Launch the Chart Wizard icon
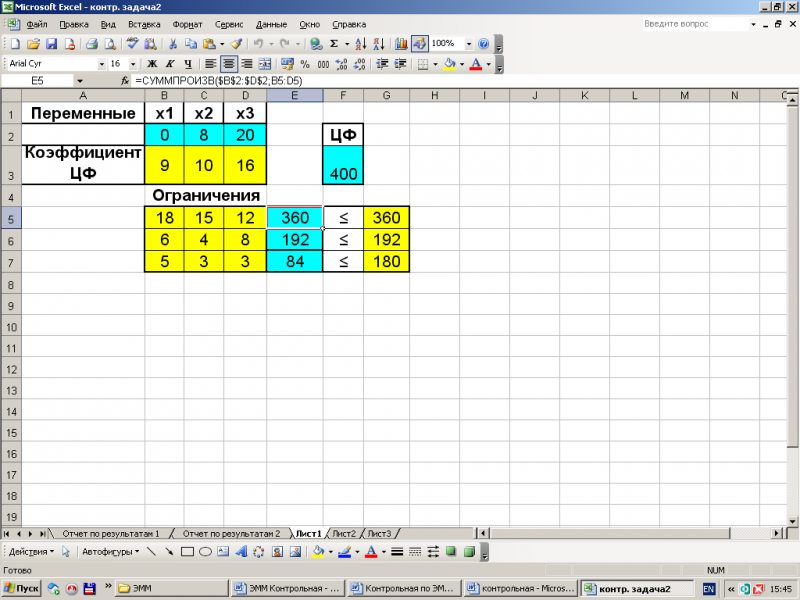The image size is (800, 600). 401,44
